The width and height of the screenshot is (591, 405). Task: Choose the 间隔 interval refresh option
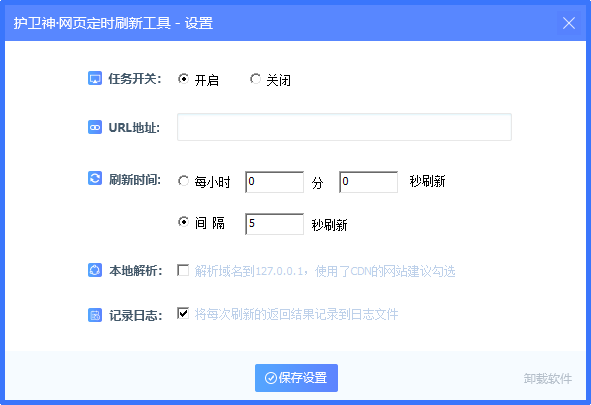click(183, 222)
